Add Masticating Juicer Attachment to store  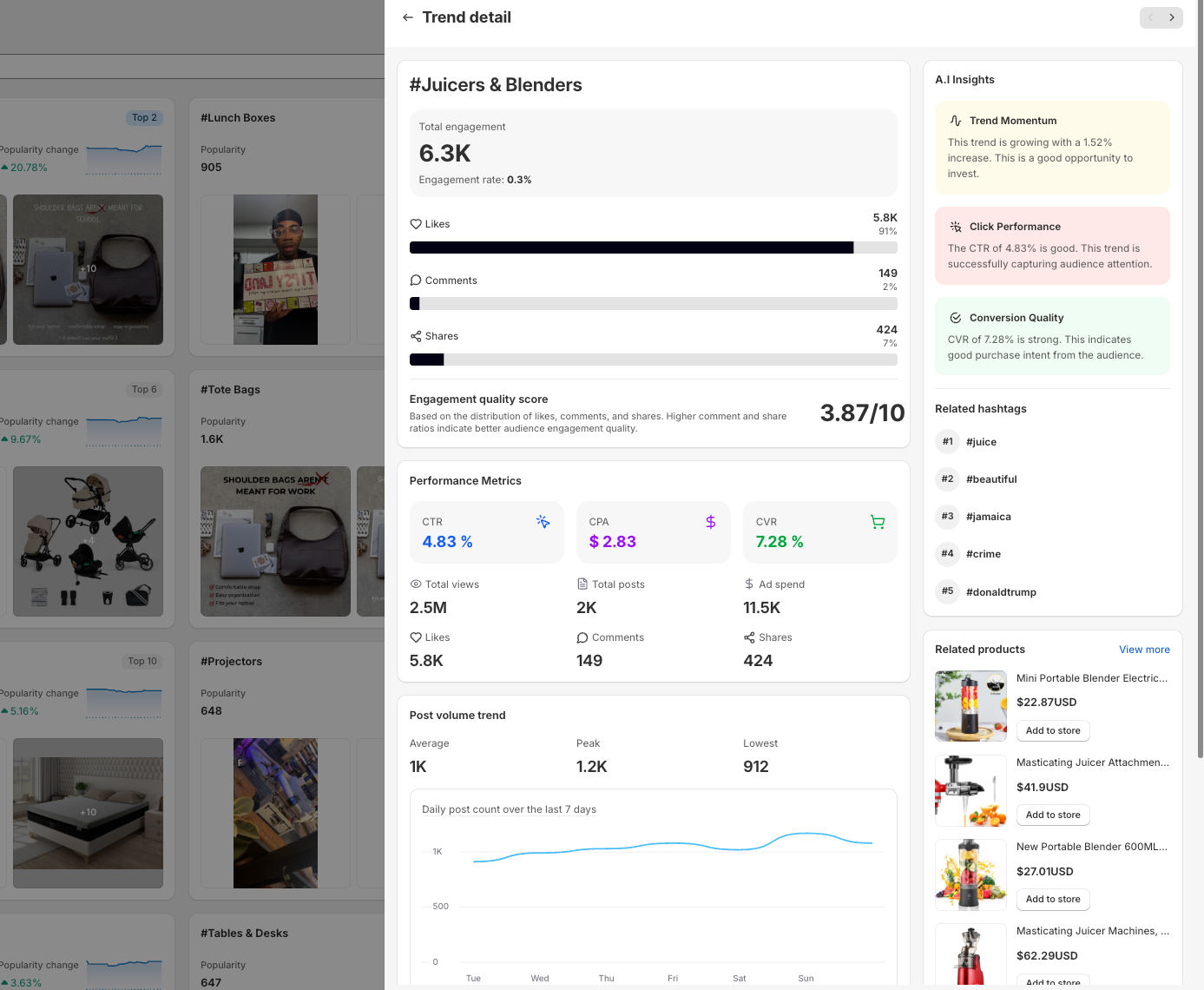coord(1053,815)
